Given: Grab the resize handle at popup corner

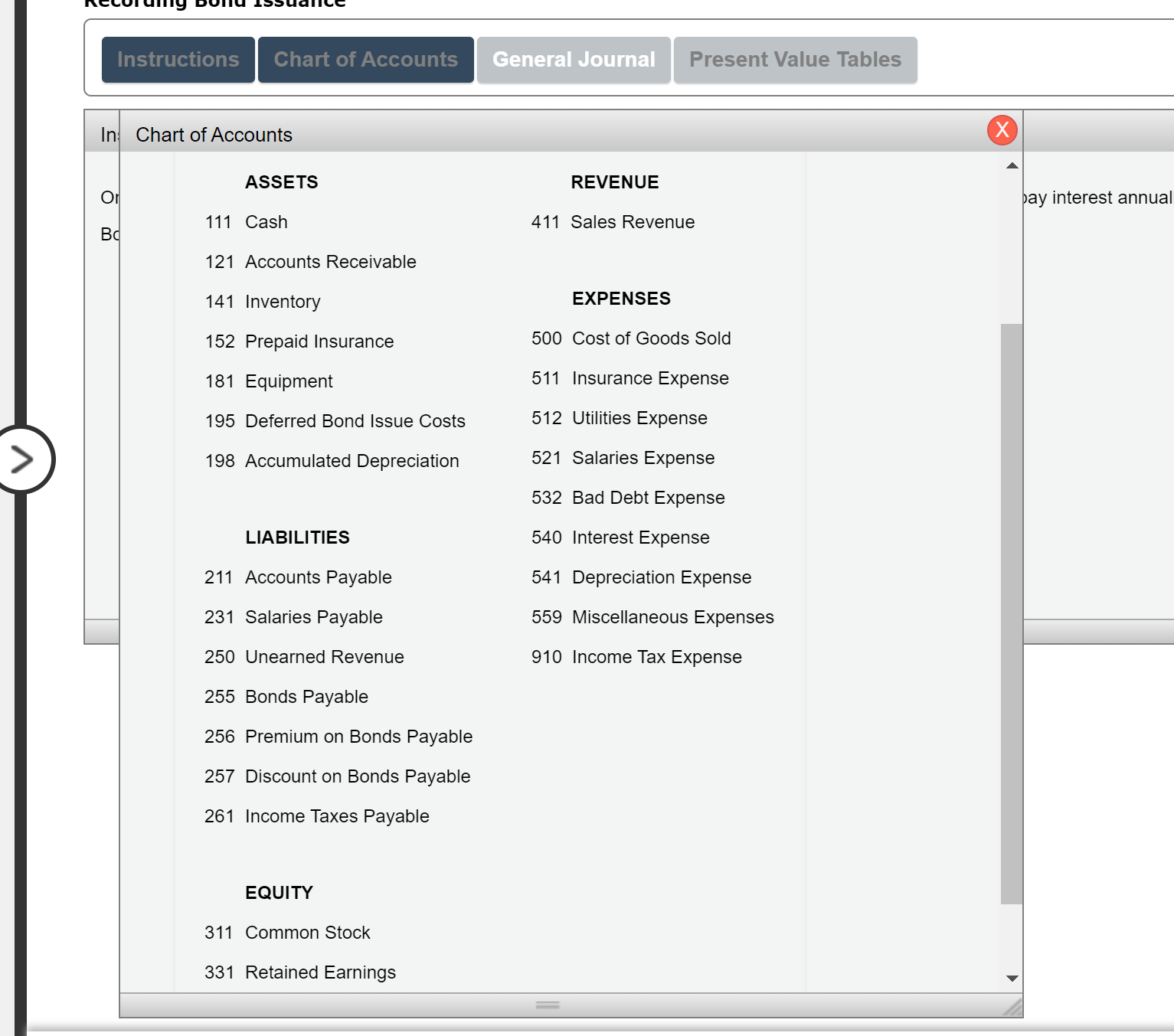Looking at the screenshot, I should click(x=1012, y=1008).
